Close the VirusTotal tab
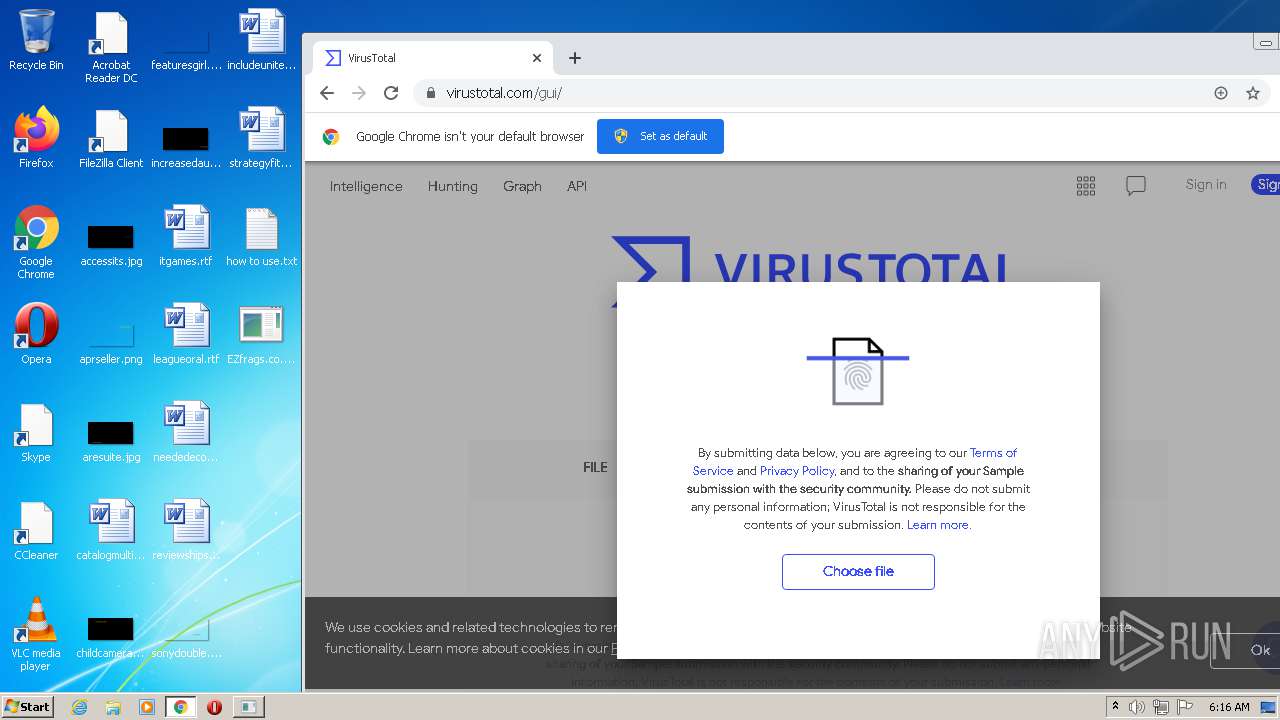Viewport: 1280px width, 720px height. pyautogui.click(x=537, y=58)
